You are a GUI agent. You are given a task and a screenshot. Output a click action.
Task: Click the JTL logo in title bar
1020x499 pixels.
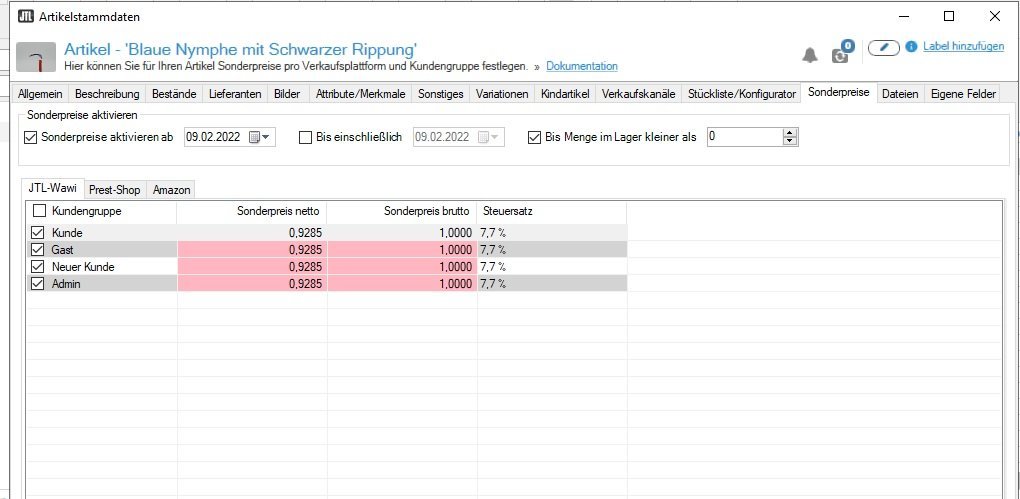pyautogui.click(x=25, y=16)
